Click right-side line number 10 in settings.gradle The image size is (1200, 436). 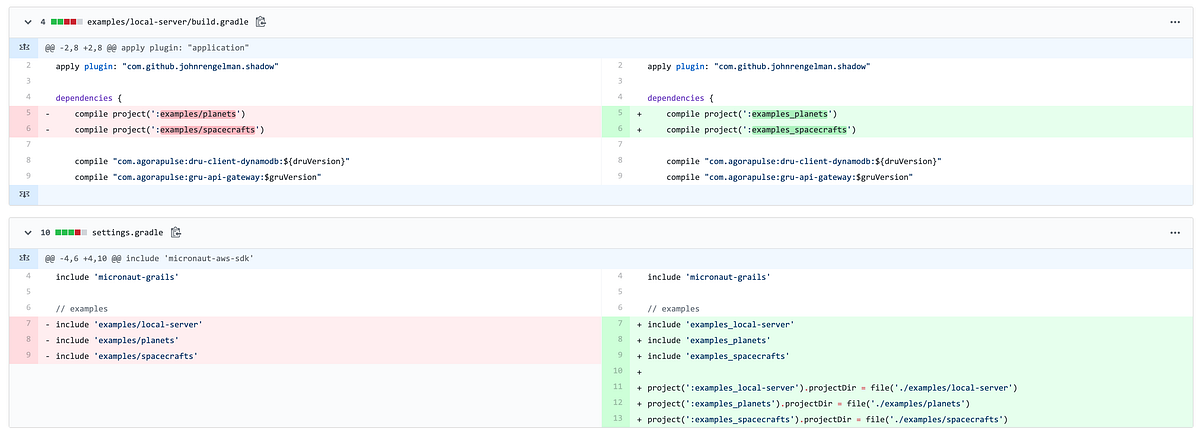pos(619,371)
